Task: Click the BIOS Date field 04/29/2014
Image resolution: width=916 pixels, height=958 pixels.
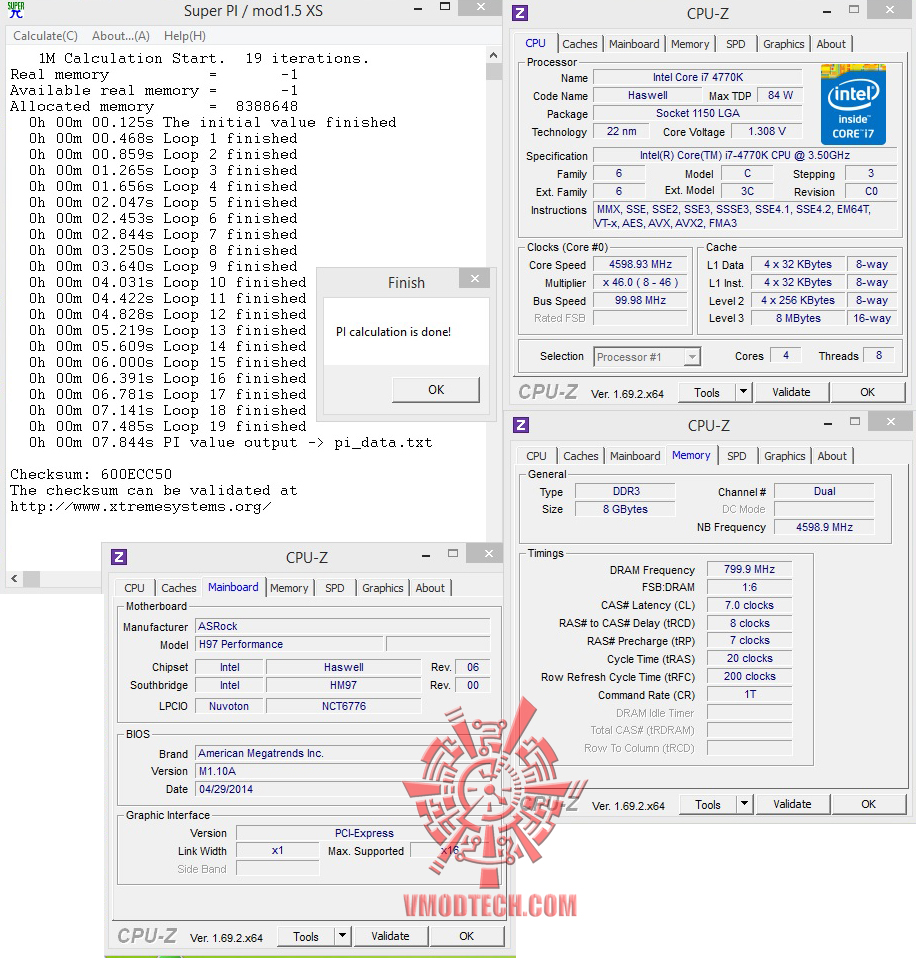Action: click(x=342, y=789)
